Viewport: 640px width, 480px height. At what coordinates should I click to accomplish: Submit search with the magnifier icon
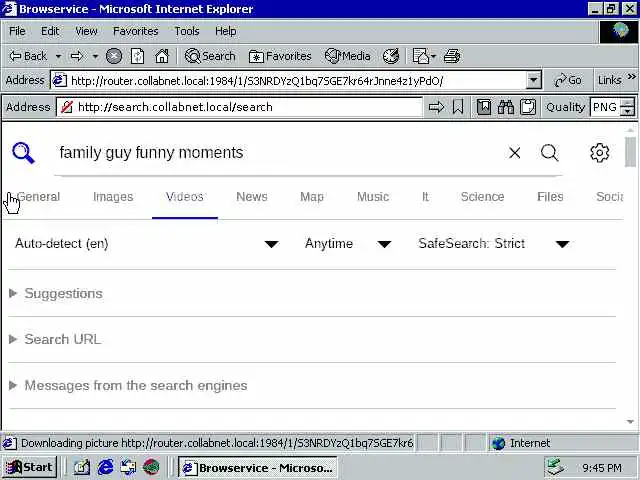pyautogui.click(x=549, y=153)
